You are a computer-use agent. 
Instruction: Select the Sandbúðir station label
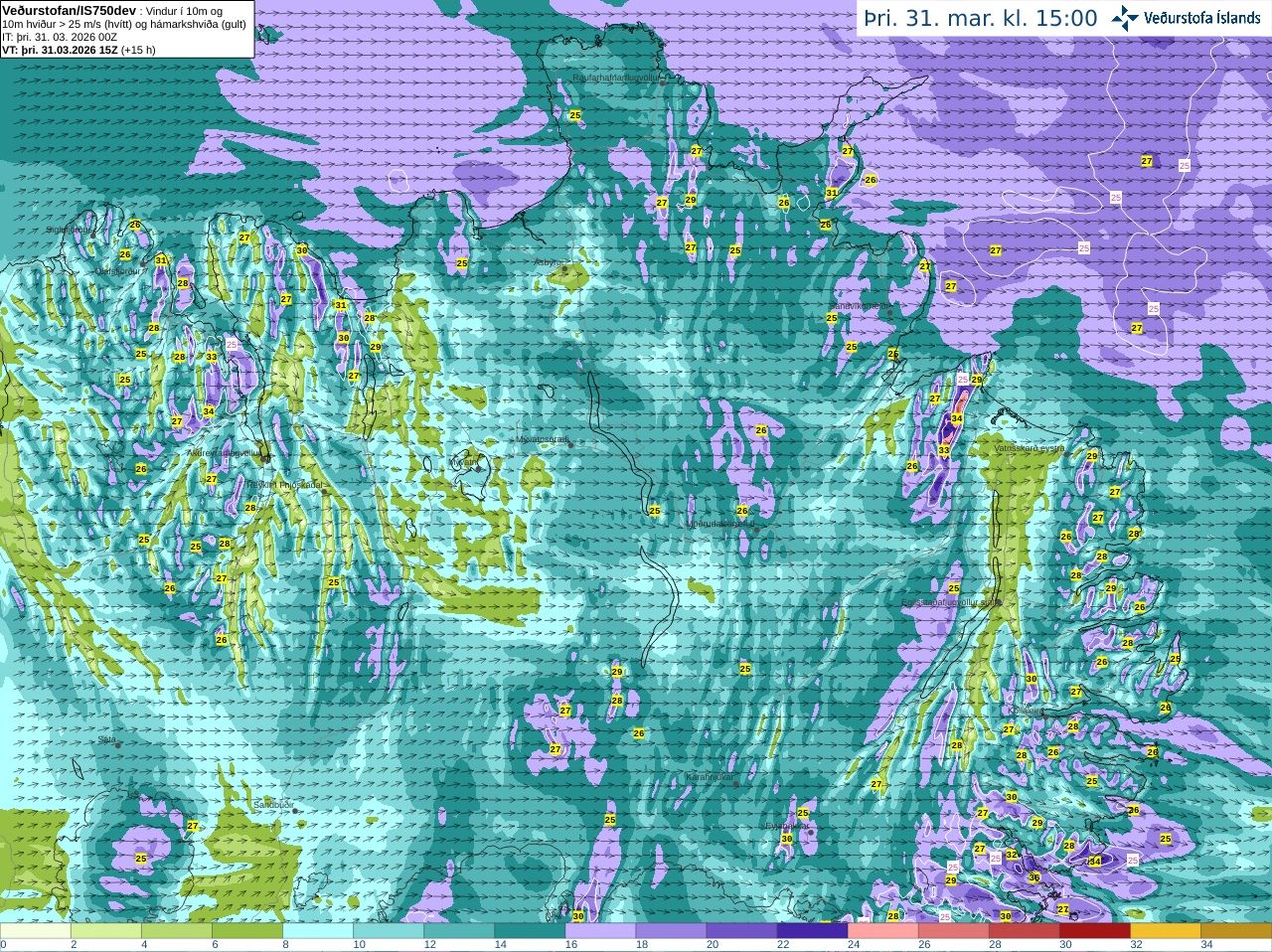click(x=272, y=804)
